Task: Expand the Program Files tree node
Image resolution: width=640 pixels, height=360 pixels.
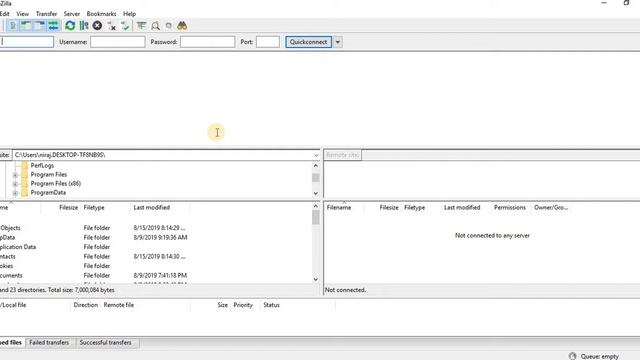Action: point(15,175)
